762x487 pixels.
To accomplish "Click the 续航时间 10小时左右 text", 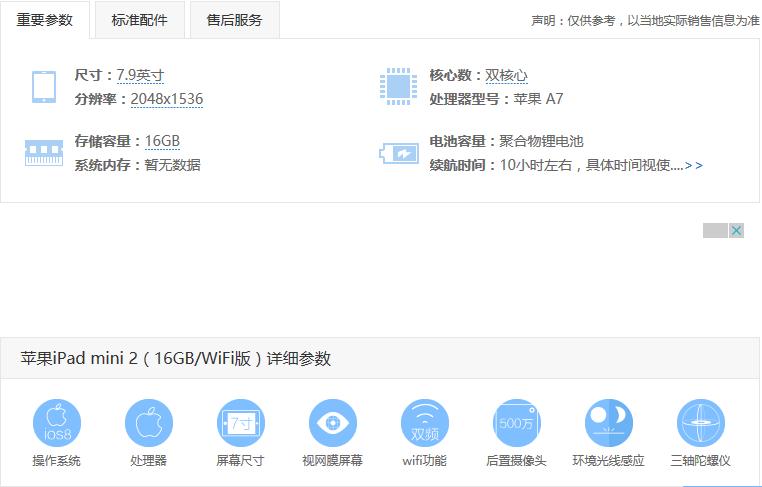I will click(x=556, y=165).
